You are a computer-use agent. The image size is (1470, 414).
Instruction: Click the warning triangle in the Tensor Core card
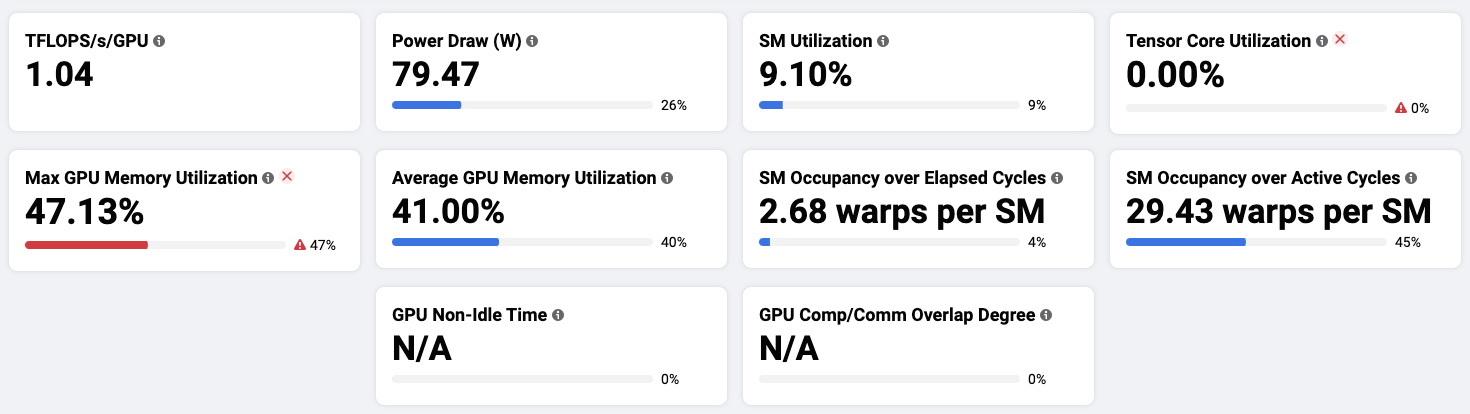point(1400,108)
